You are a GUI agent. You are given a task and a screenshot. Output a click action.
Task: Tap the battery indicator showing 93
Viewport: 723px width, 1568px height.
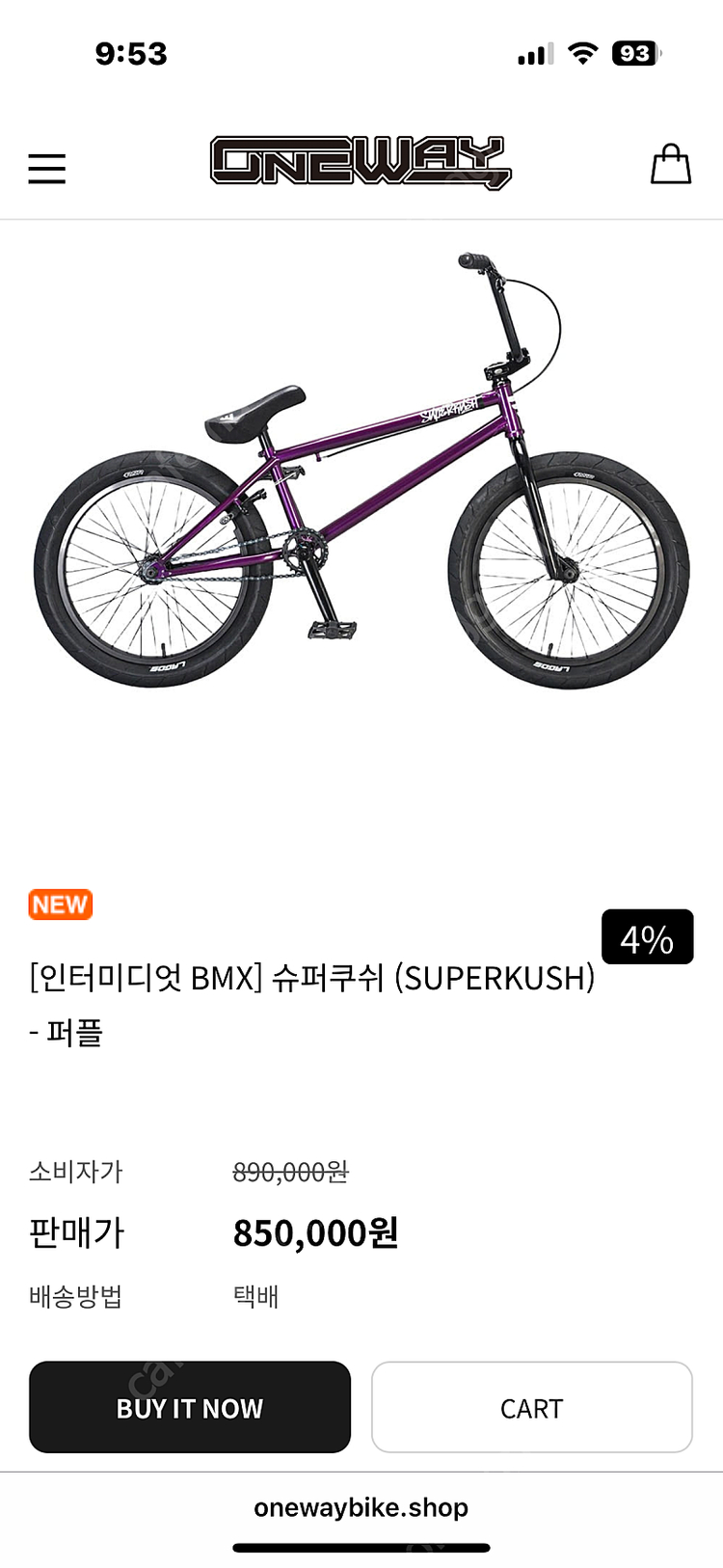click(636, 53)
